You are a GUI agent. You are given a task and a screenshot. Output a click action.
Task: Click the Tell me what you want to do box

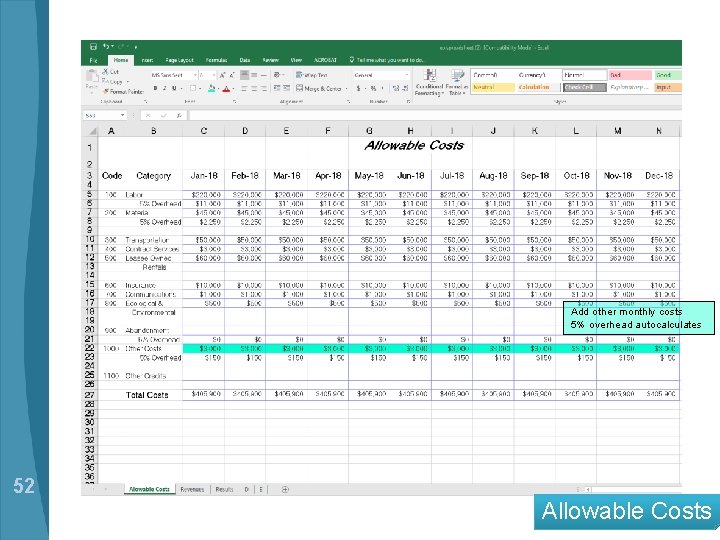pyautogui.click(x=390, y=60)
